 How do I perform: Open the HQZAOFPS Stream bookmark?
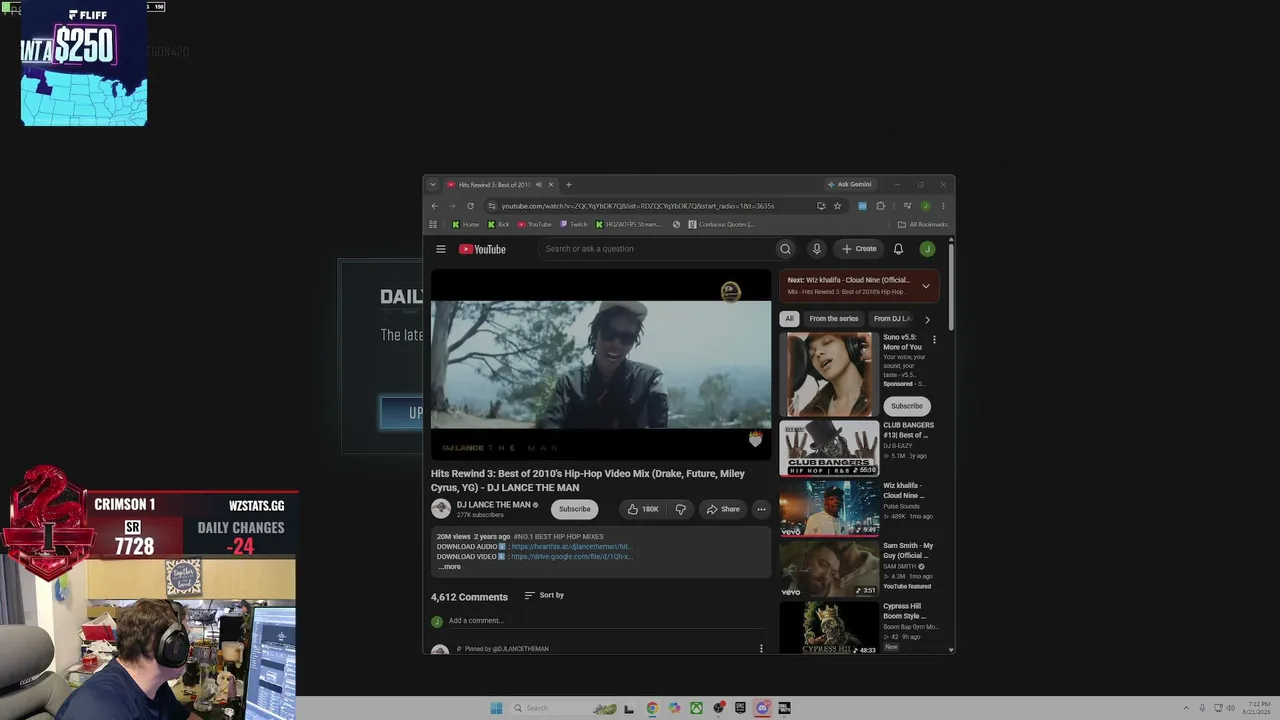628,224
